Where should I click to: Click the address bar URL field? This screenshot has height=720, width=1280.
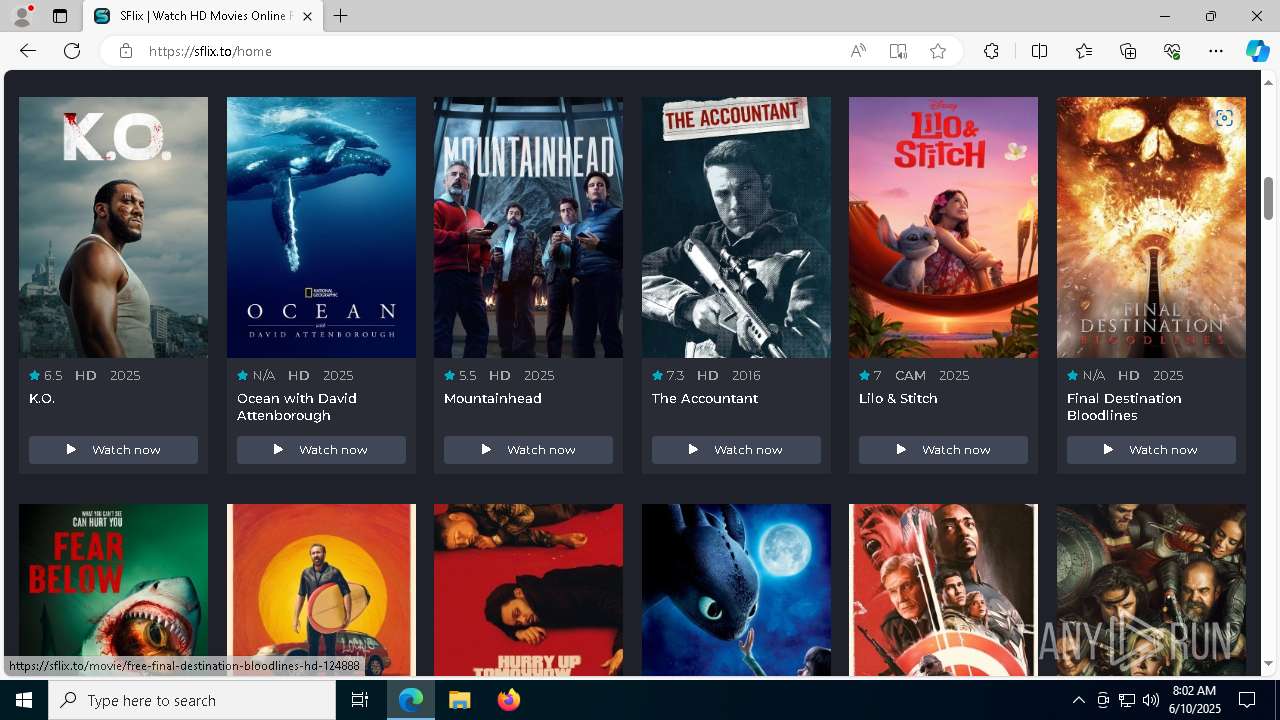click(x=490, y=51)
